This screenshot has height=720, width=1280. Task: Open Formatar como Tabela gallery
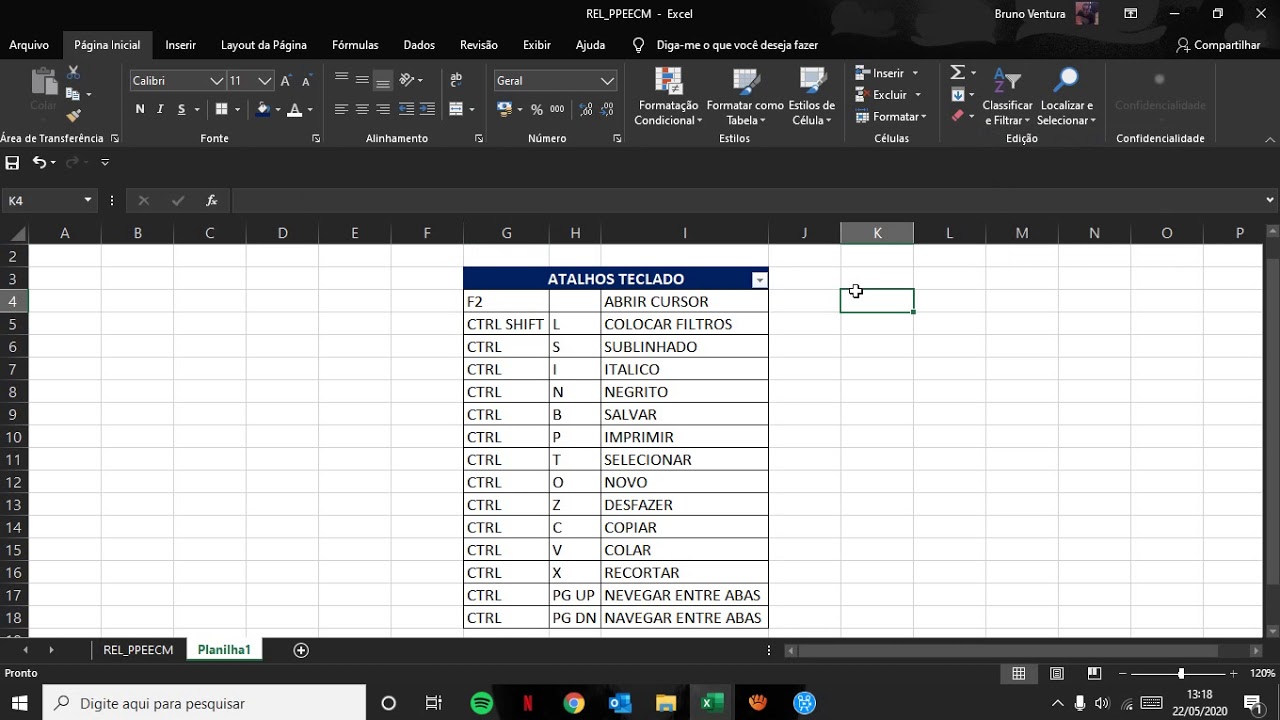745,97
